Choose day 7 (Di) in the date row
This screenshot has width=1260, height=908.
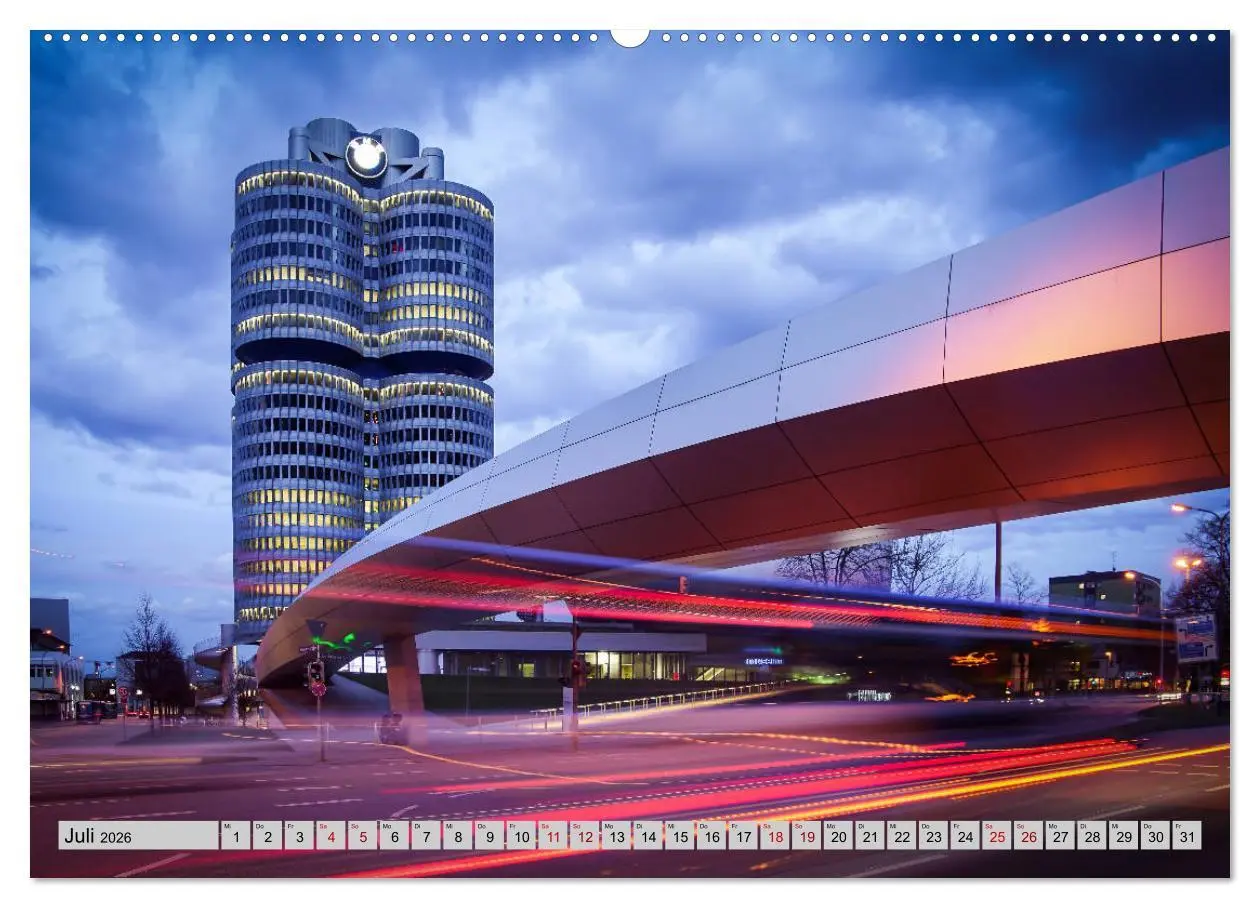(426, 836)
